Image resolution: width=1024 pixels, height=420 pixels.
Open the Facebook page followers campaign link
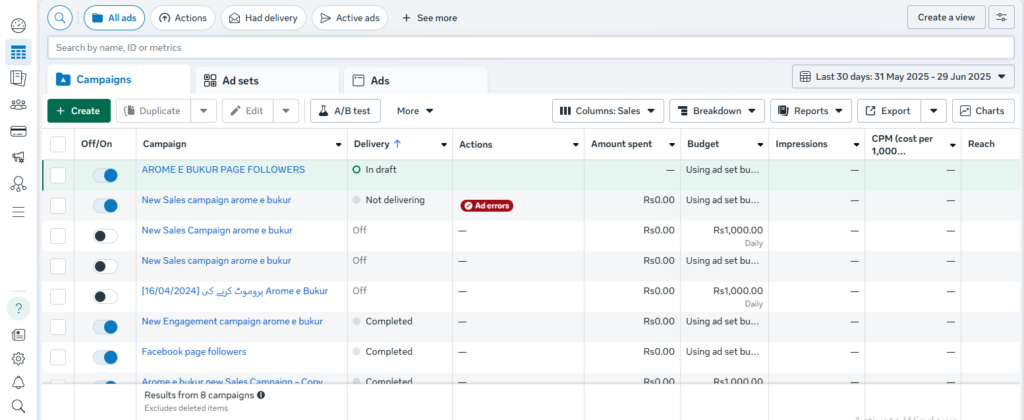pos(193,352)
